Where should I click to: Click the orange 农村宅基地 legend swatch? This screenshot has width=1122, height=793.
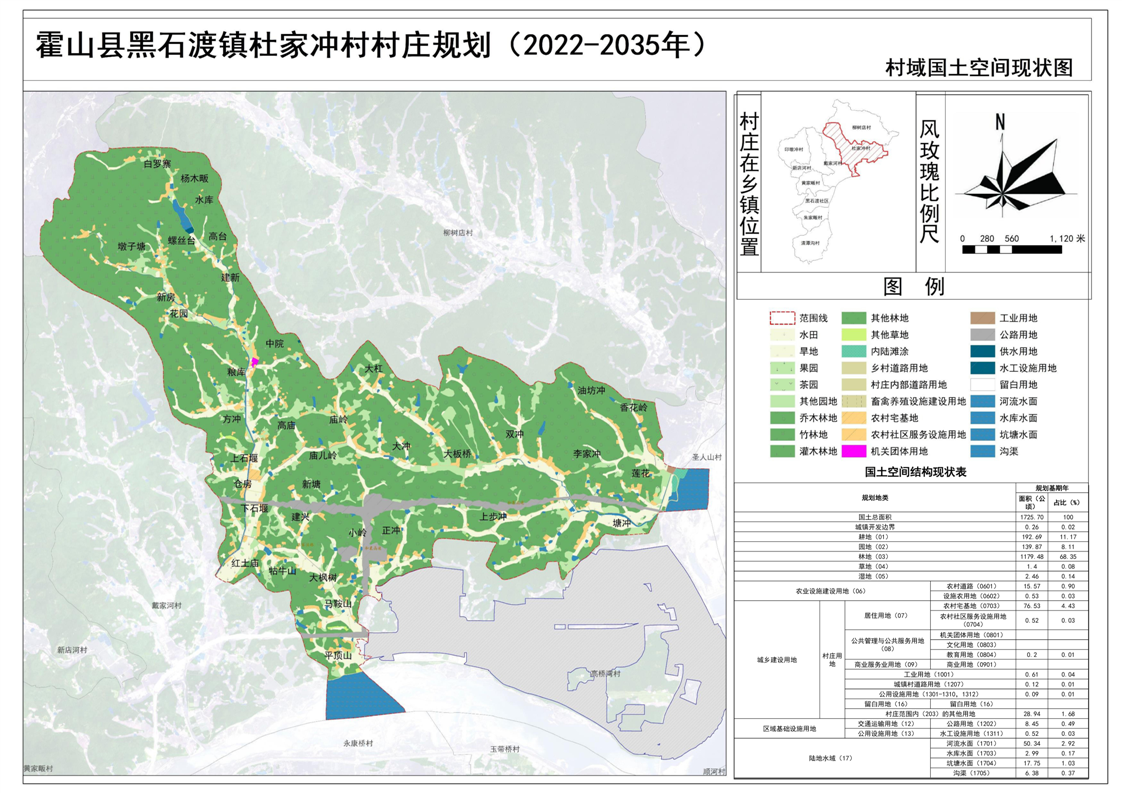pos(854,418)
